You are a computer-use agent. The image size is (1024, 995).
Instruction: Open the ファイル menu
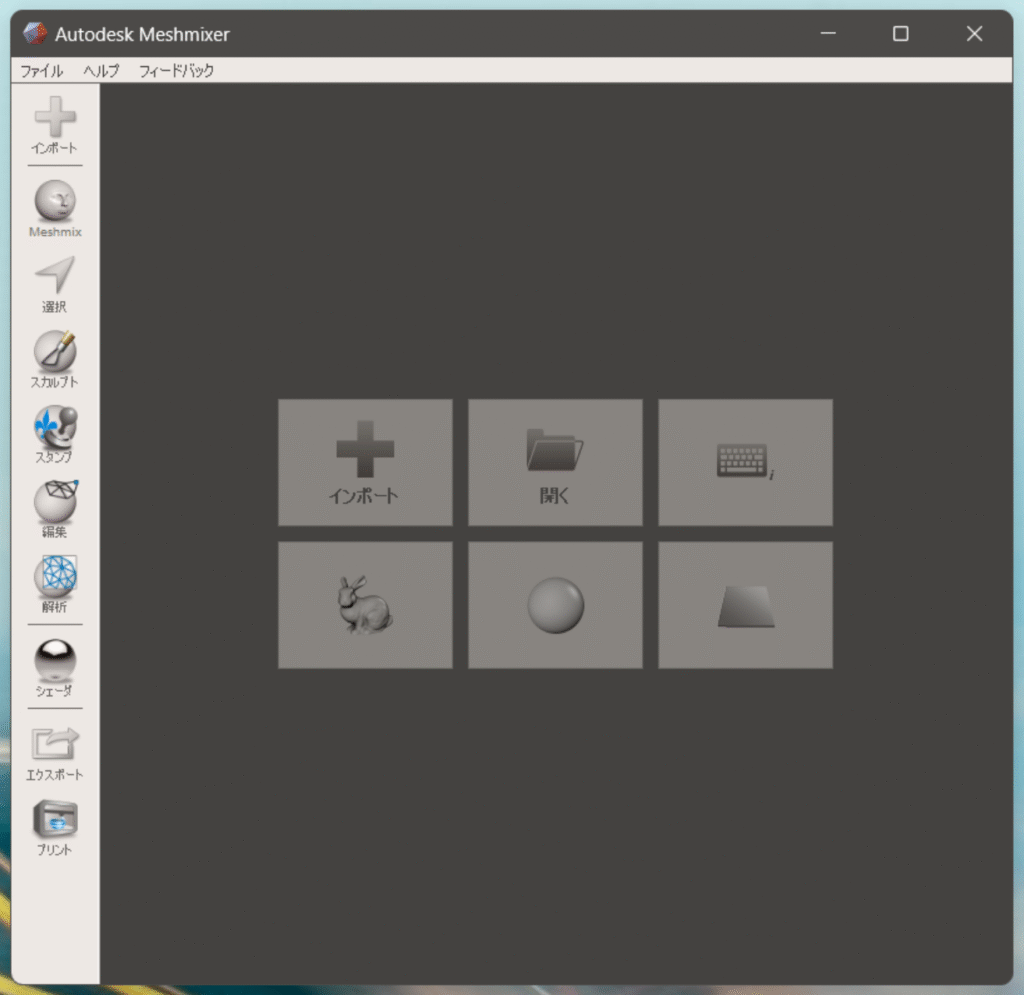(x=41, y=71)
